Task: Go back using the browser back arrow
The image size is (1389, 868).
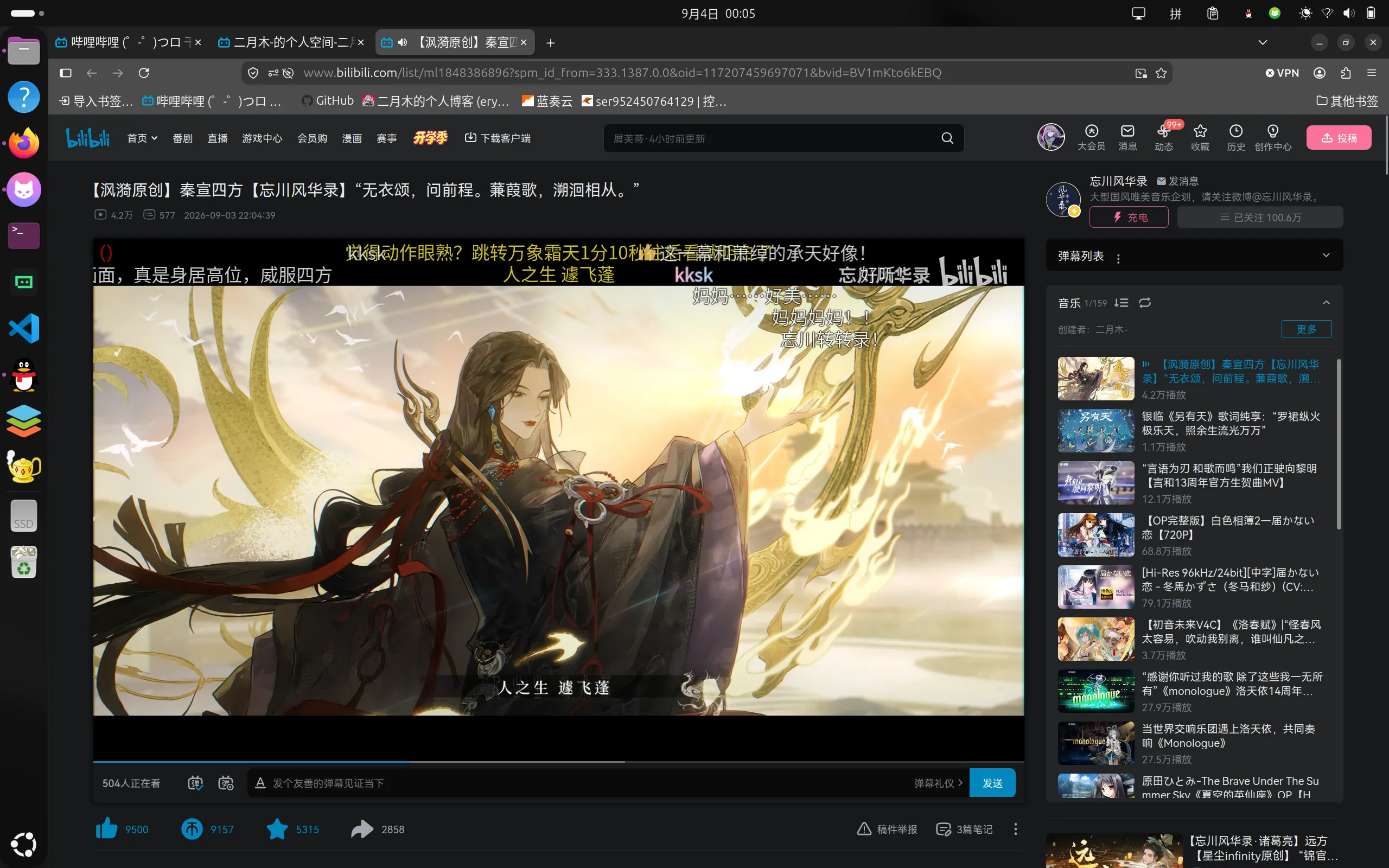Action: pyautogui.click(x=91, y=73)
